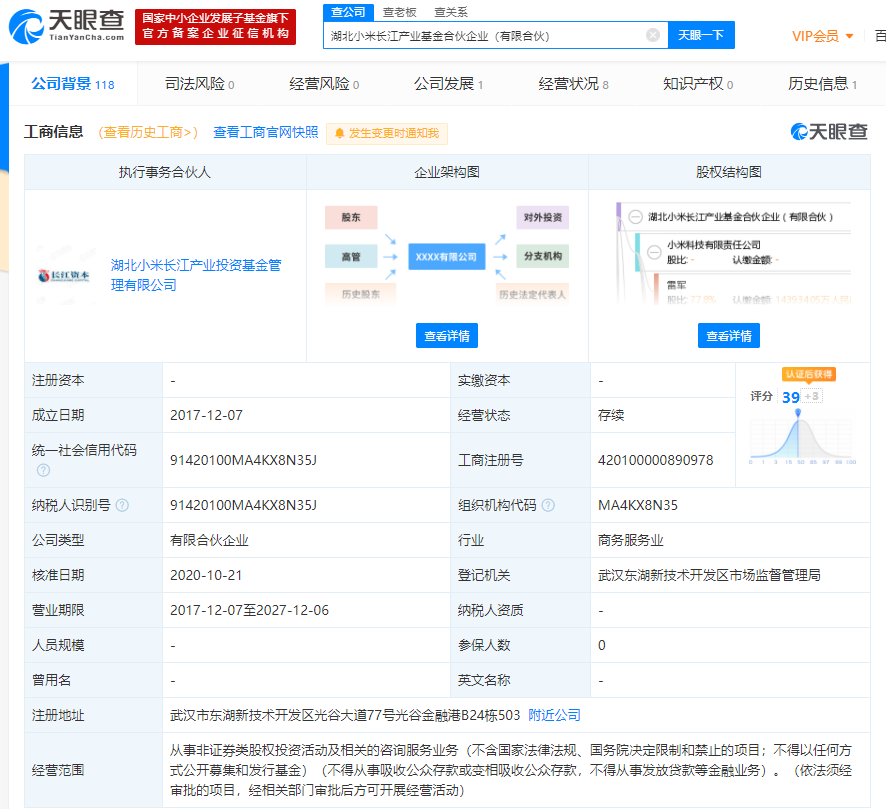
Task: Click the score distribution curve chart
Action: tap(801, 436)
